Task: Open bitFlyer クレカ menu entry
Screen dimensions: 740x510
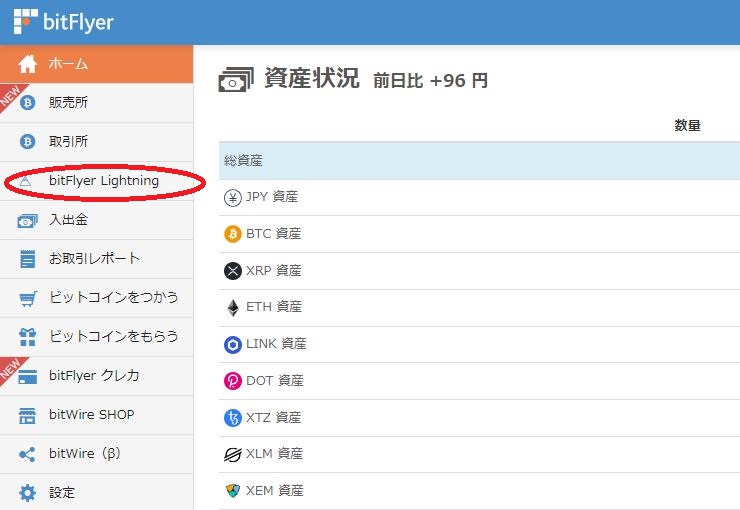Action: point(96,376)
